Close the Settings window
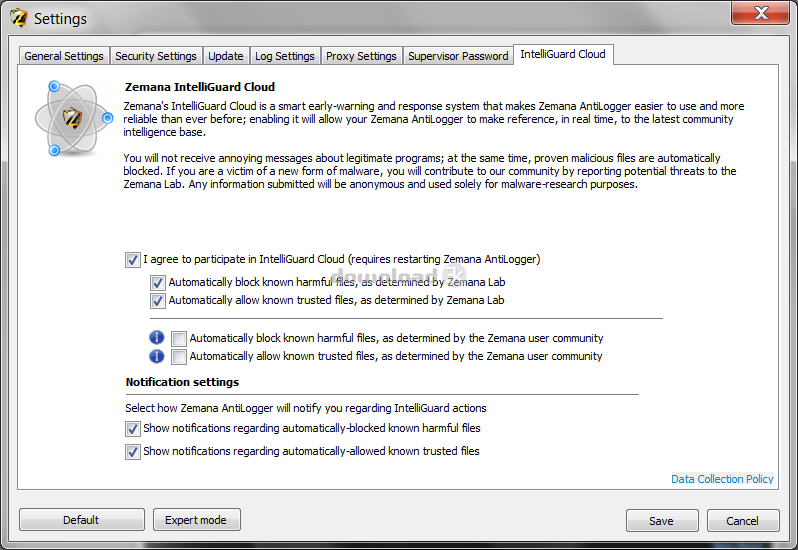This screenshot has height=550, width=798. coord(760,13)
